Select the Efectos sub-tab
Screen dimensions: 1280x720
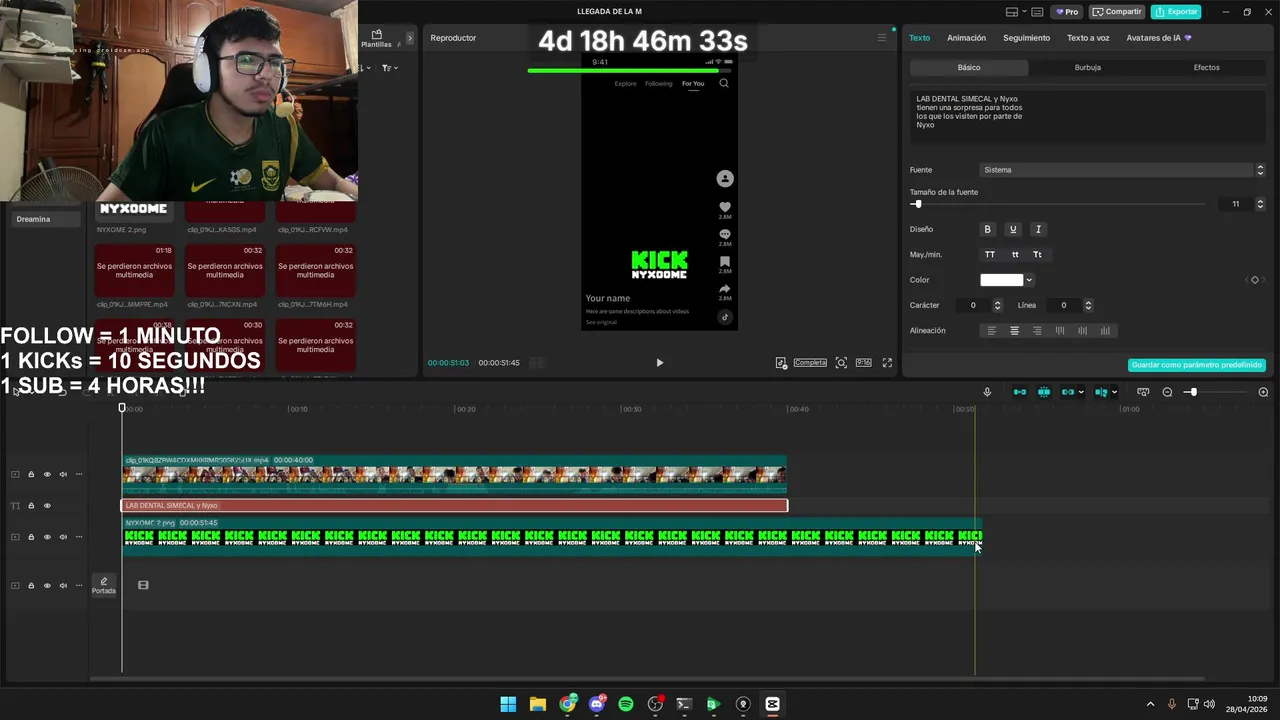point(1206,68)
